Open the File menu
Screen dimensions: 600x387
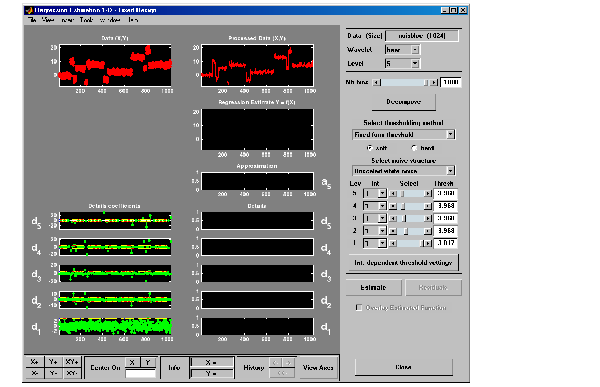[32, 20]
